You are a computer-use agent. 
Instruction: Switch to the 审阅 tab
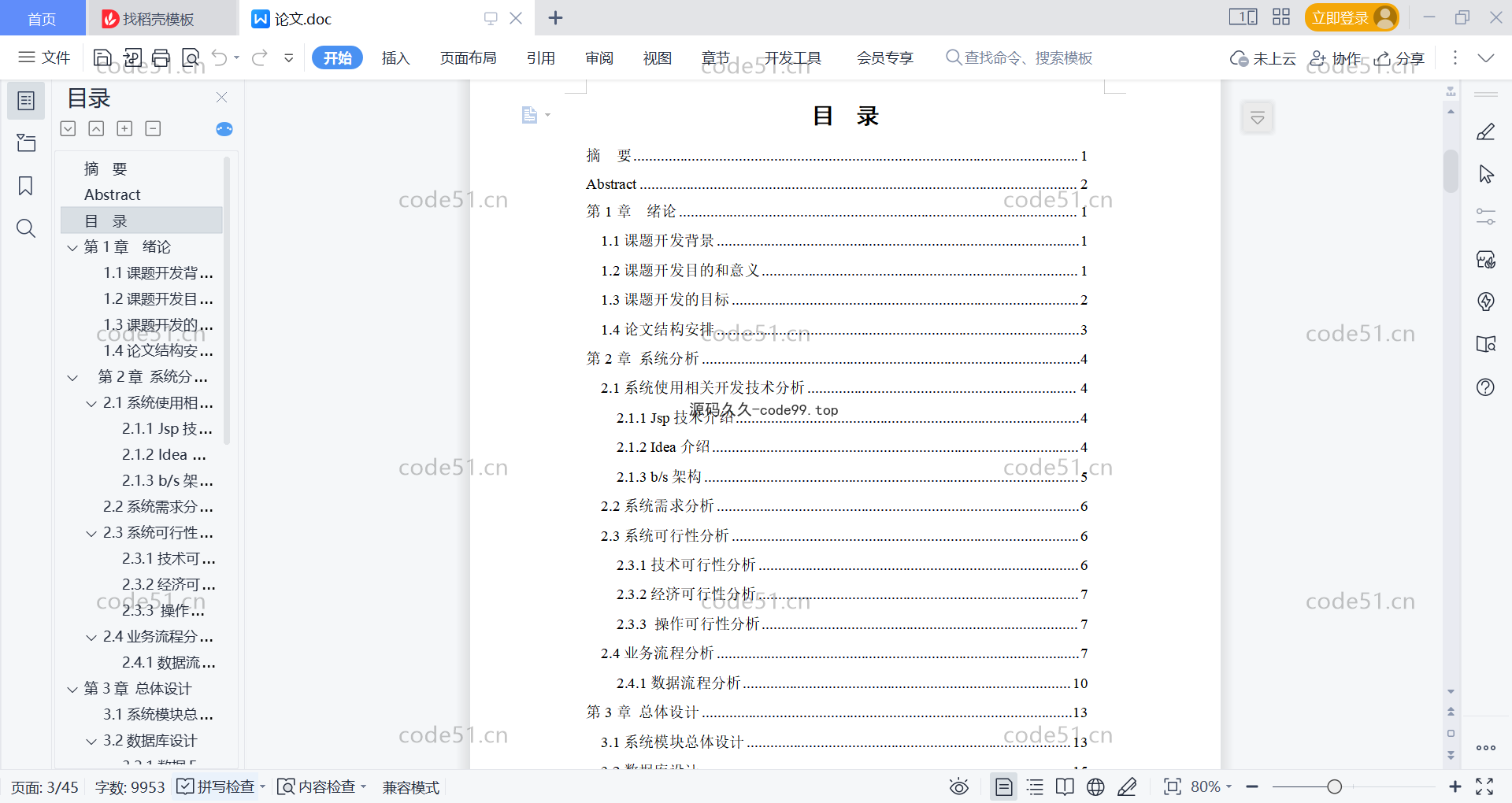tap(598, 57)
